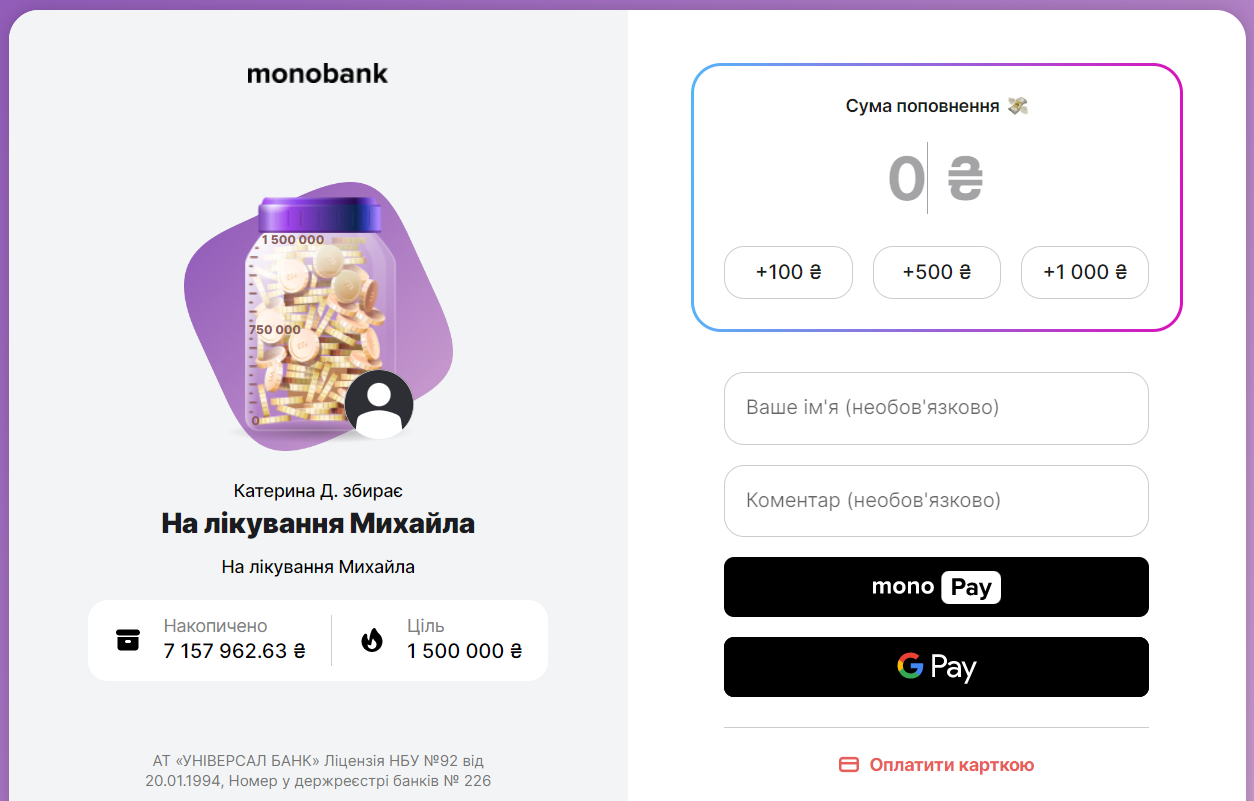Image resolution: width=1254 pixels, height=801 pixels.
Task: Click the money emoji next to Сума поповнення
Action: pyautogui.click(x=1018, y=106)
